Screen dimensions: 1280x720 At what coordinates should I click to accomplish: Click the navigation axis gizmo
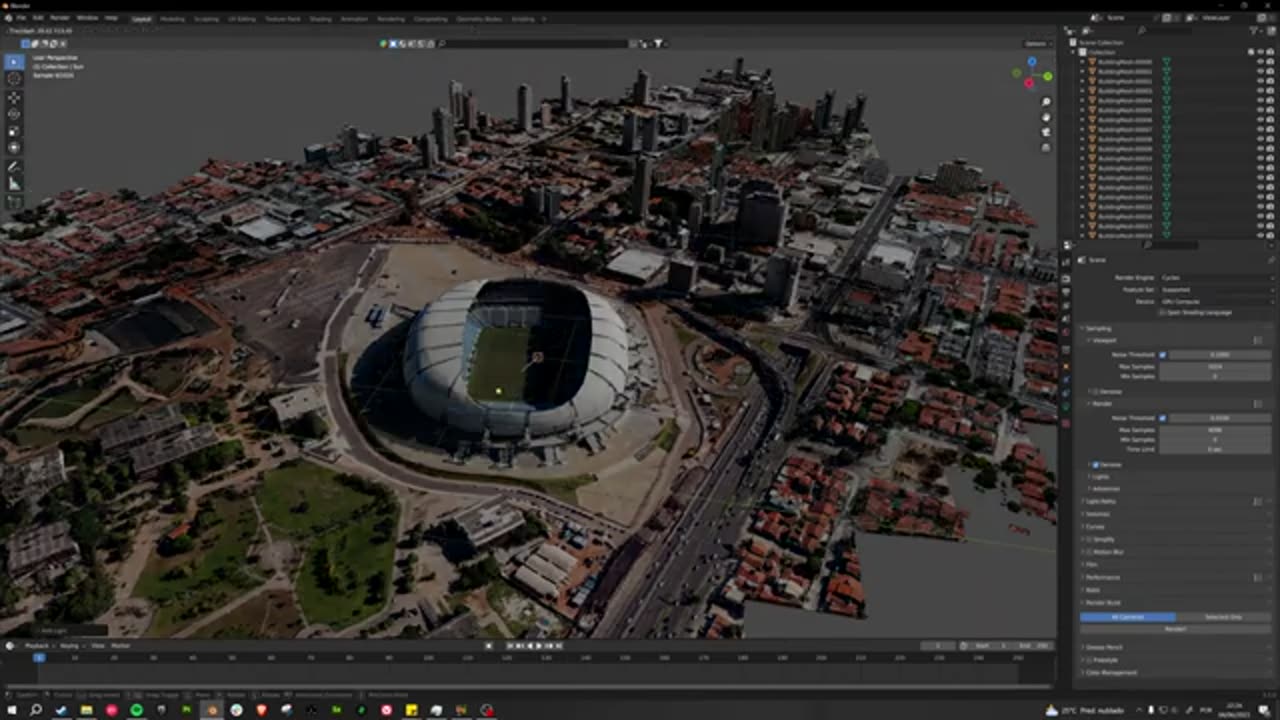[x=1032, y=73]
